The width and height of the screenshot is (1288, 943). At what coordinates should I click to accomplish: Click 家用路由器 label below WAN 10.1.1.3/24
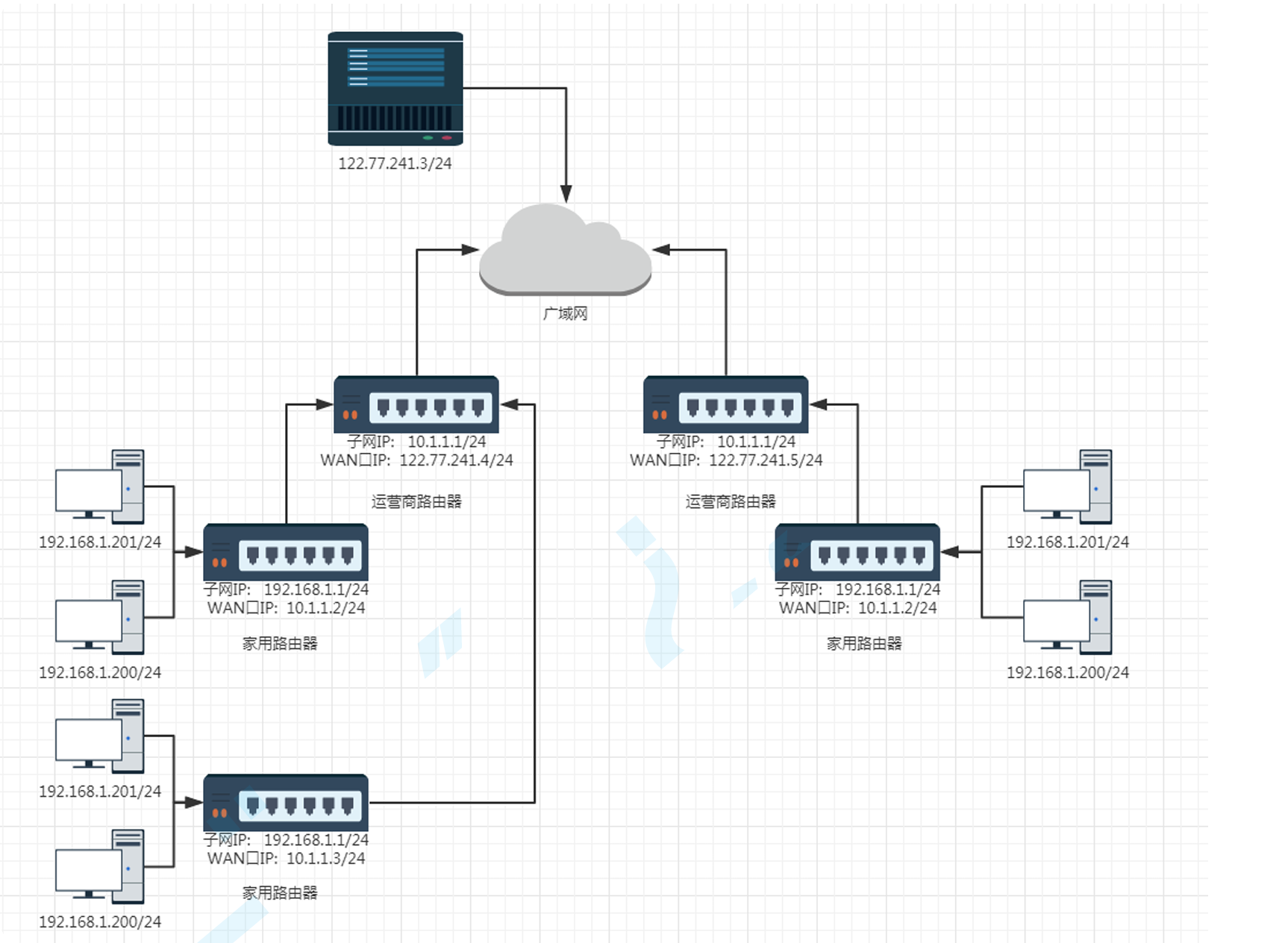coord(280,893)
